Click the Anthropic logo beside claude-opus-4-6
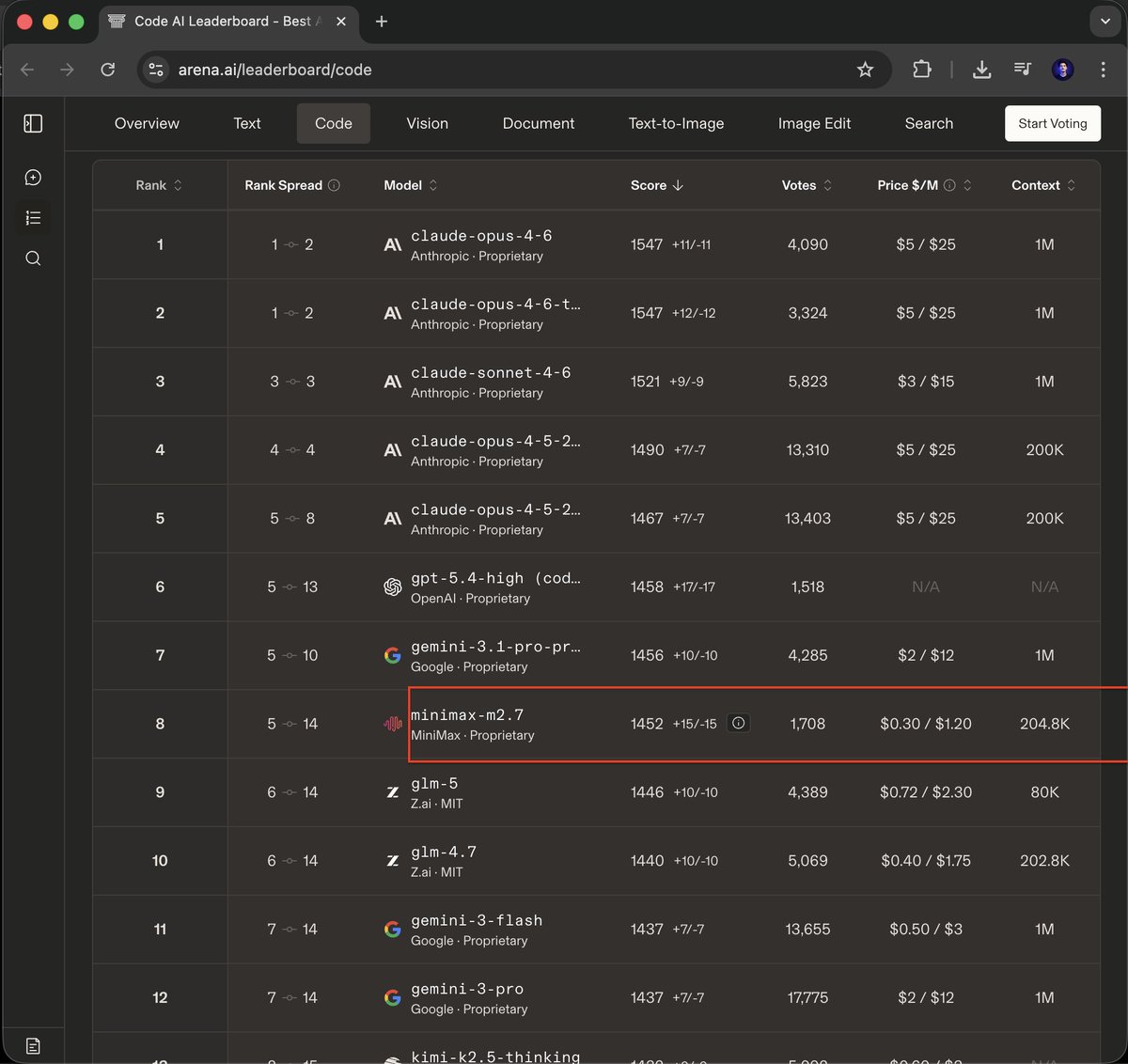 coord(393,245)
